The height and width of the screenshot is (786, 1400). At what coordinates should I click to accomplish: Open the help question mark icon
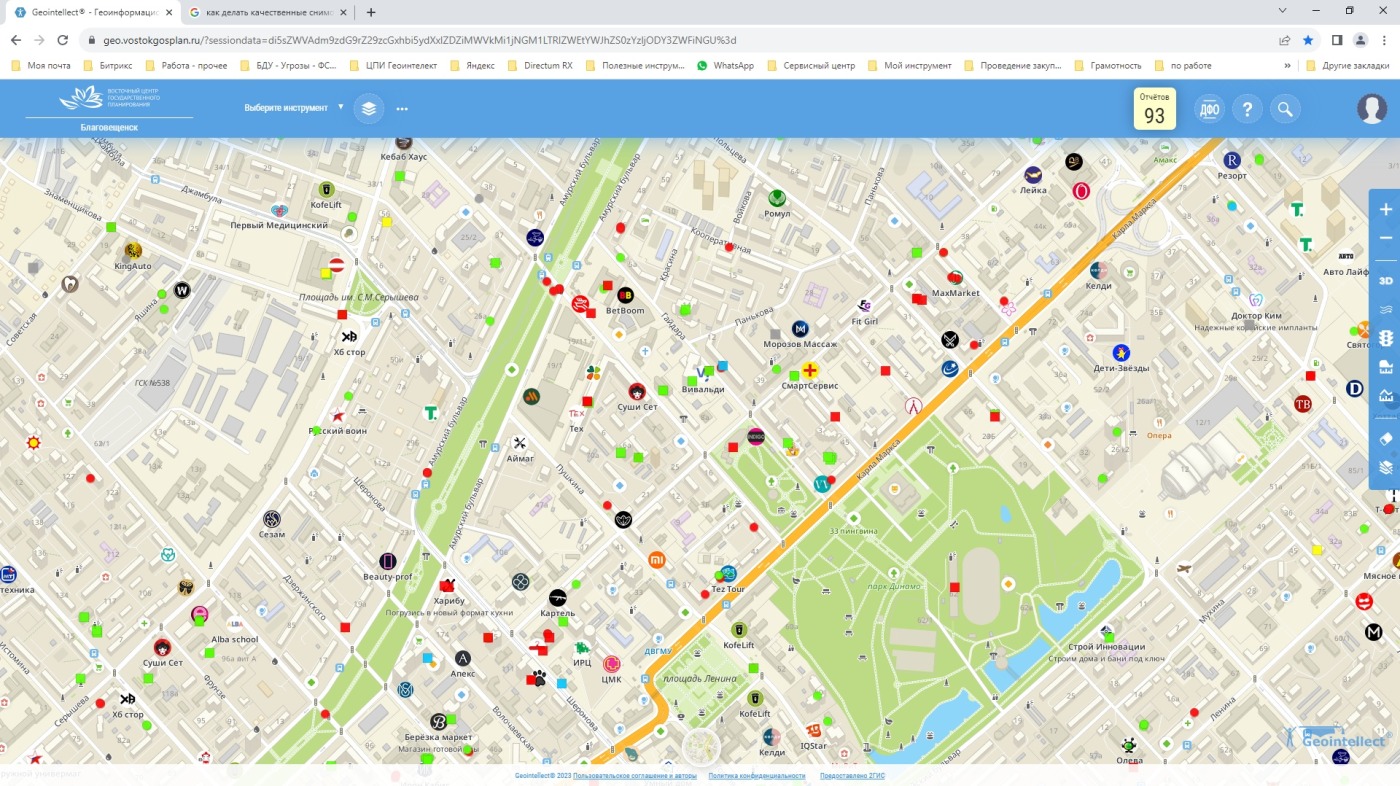1247,109
